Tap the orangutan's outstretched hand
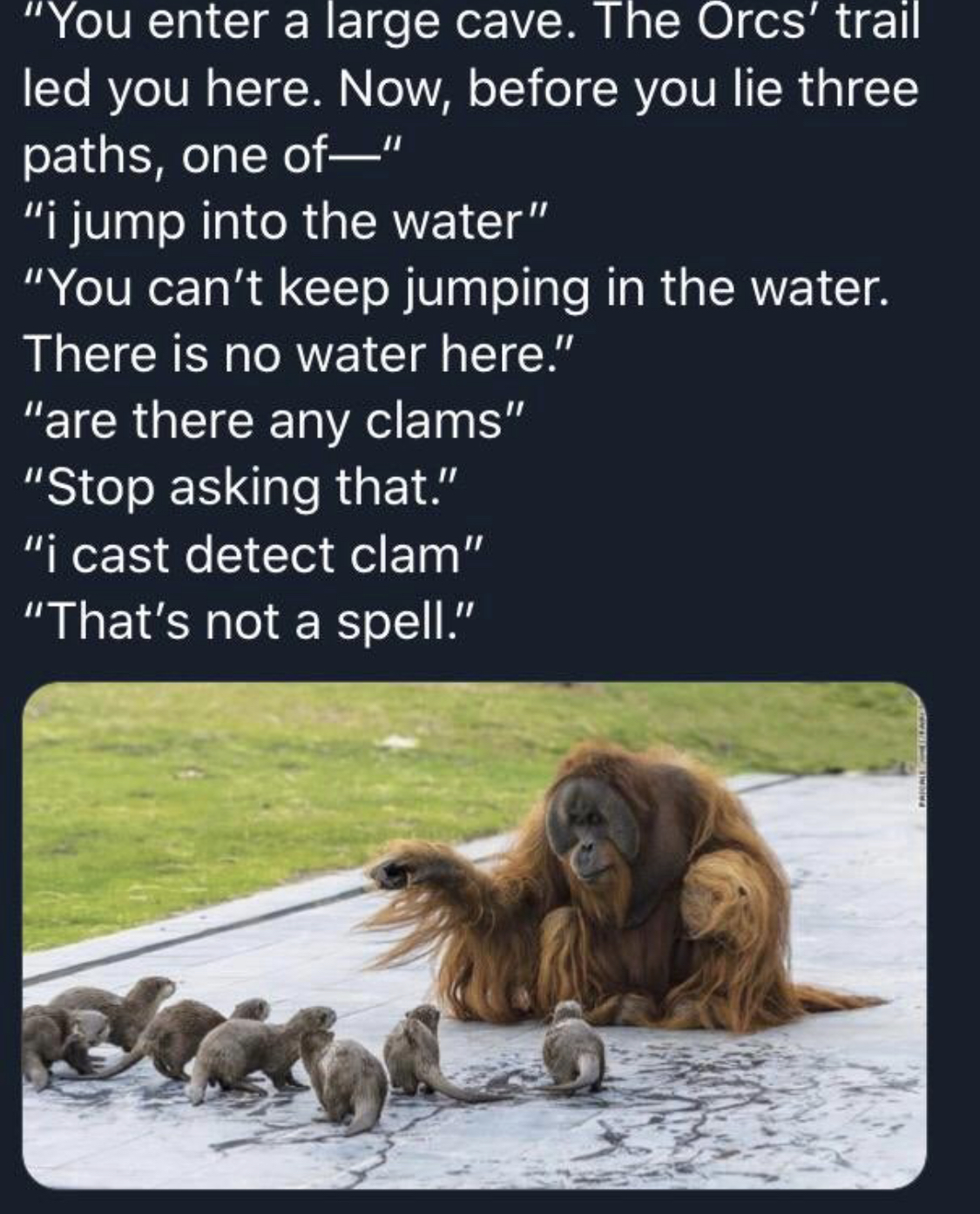The image size is (980, 1214). point(390,872)
